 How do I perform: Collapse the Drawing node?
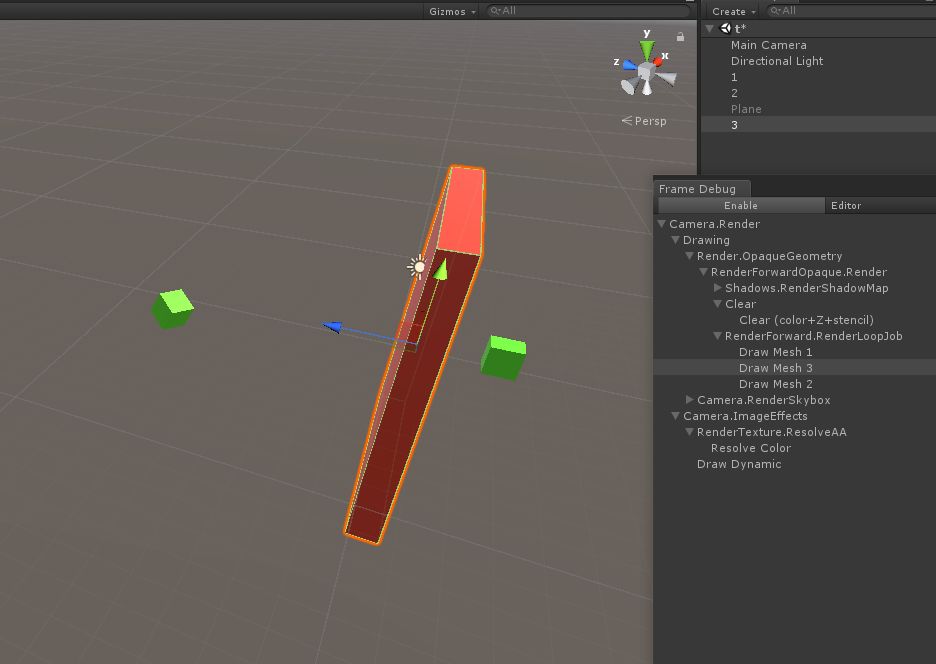[x=675, y=240]
